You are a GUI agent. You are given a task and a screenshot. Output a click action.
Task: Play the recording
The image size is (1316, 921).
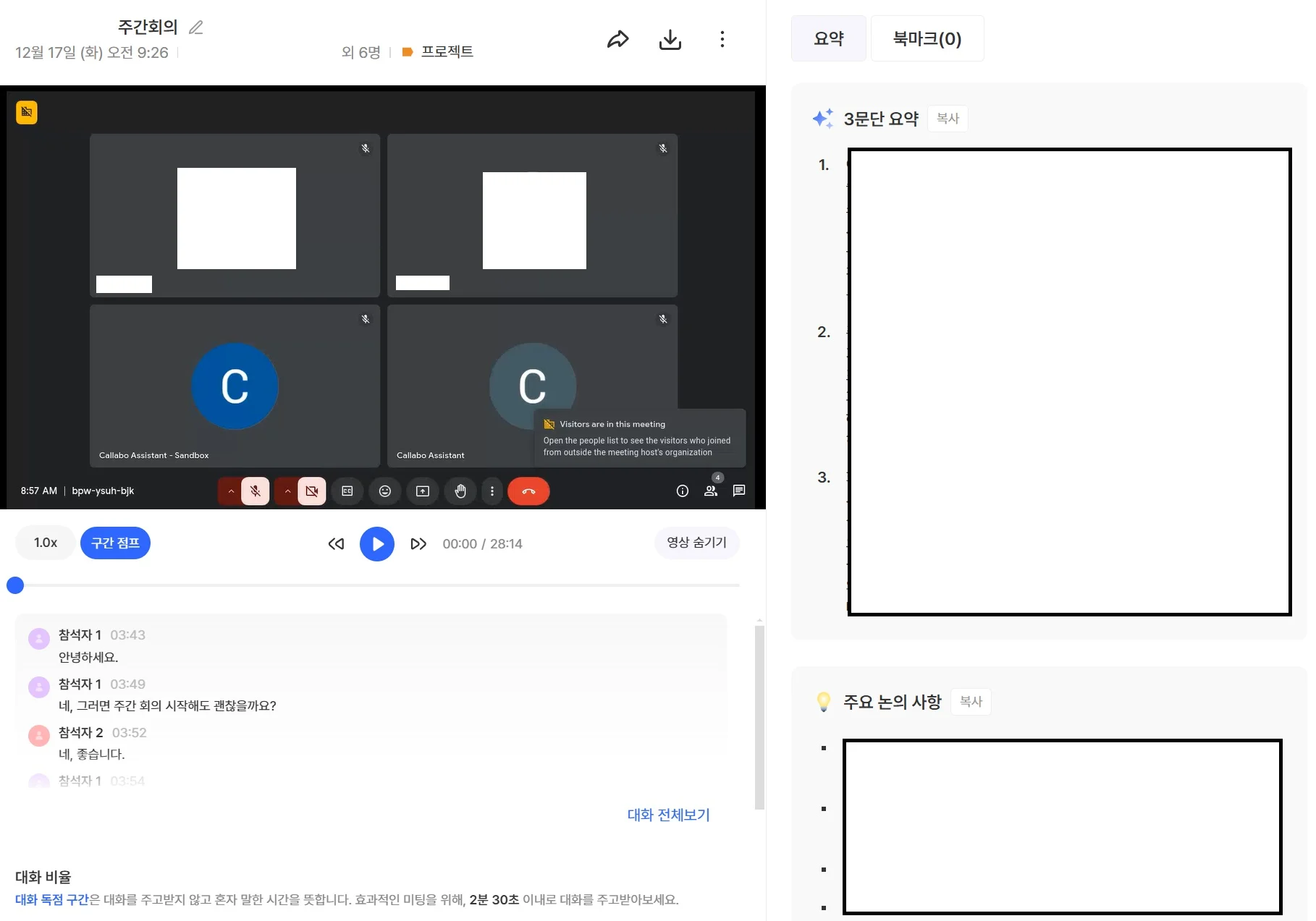pos(377,543)
